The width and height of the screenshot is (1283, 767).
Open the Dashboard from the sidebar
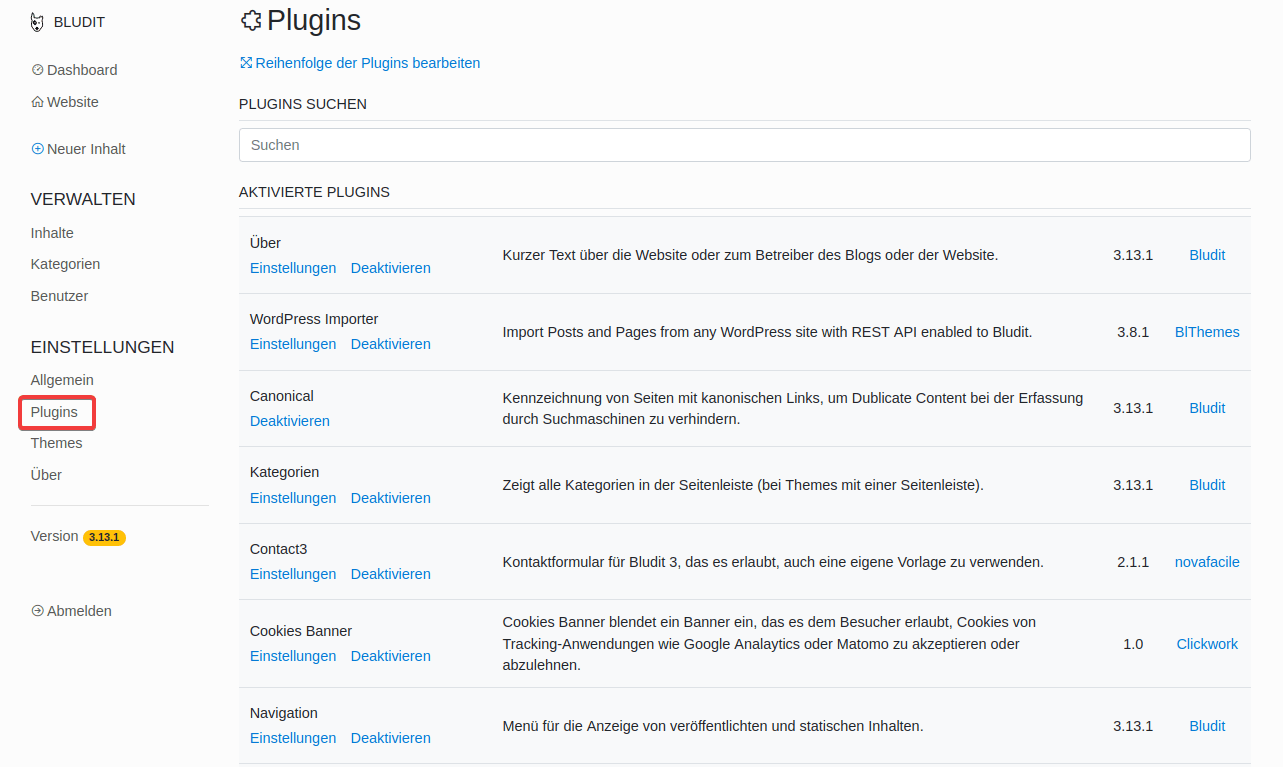pyautogui.click(x=81, y=70)
